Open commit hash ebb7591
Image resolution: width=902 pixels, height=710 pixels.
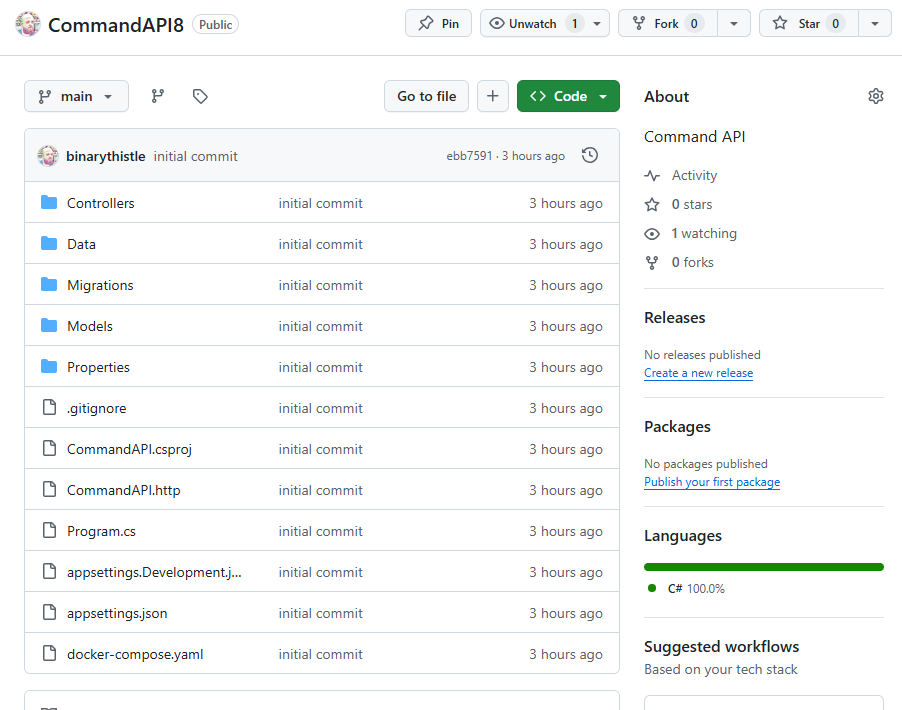[x=469, y=156]
